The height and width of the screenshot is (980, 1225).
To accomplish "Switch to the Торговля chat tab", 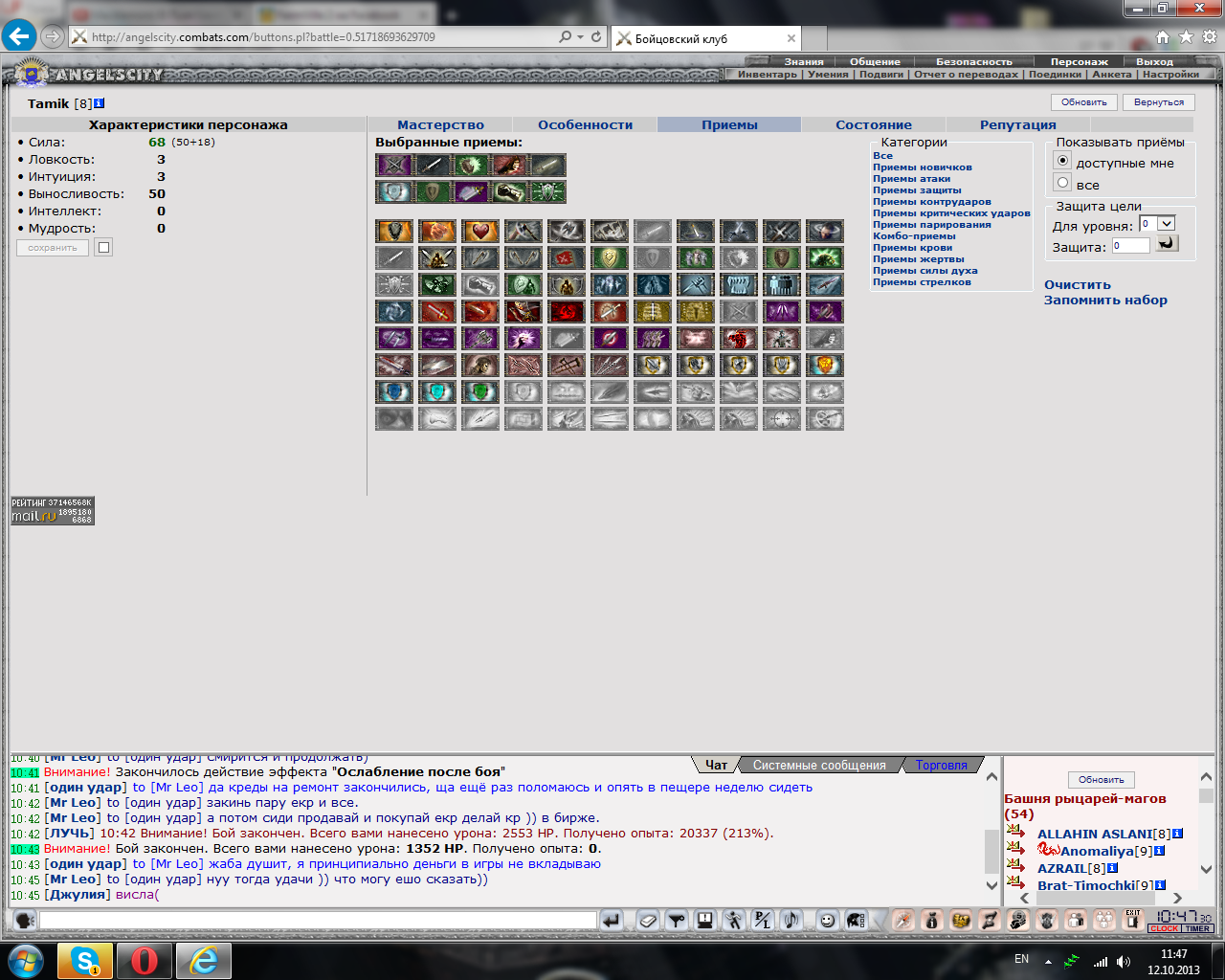I will pyautogui.click(x=941, y=765).
